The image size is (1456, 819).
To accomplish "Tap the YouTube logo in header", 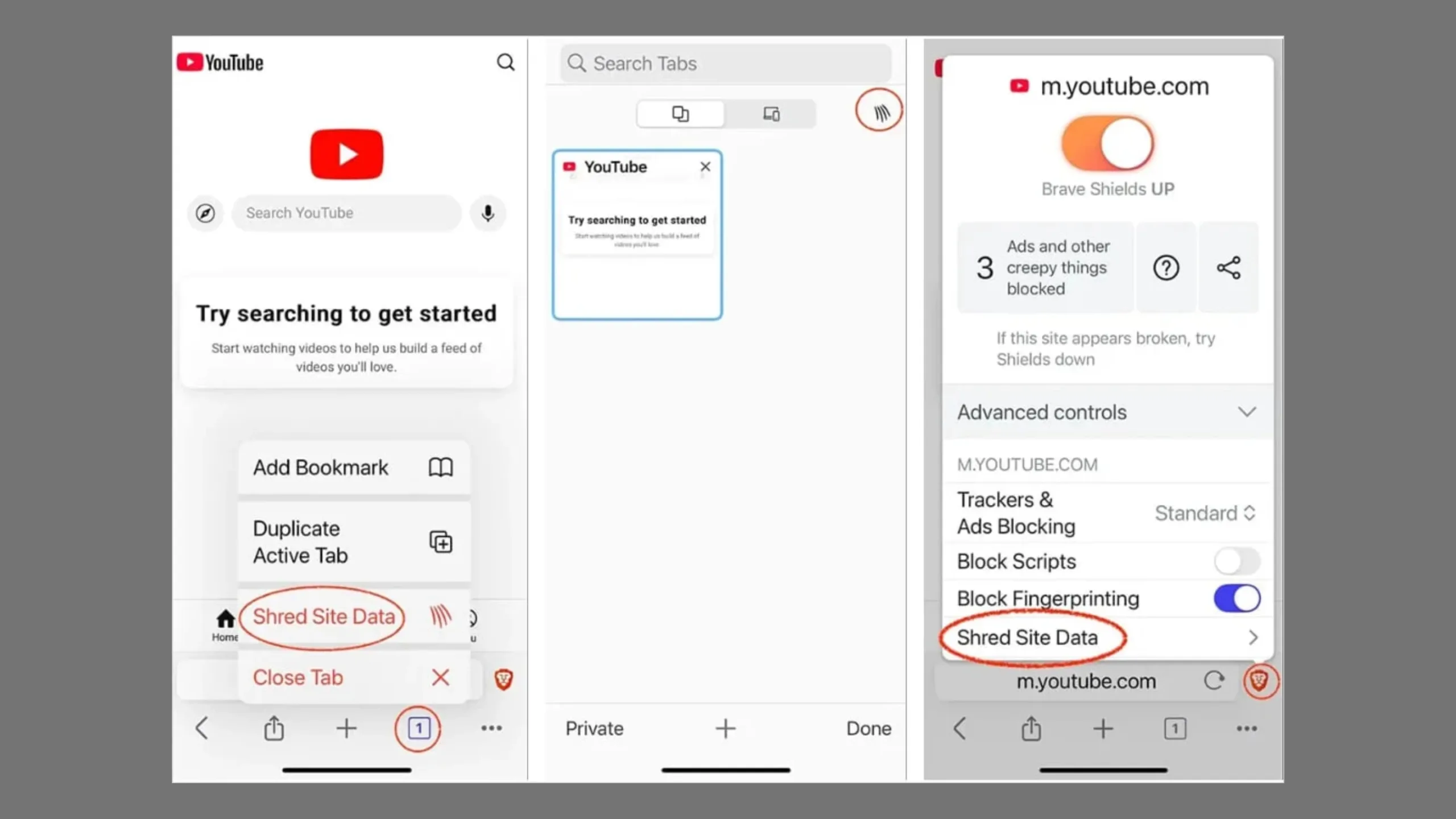I will coord(220,62).
